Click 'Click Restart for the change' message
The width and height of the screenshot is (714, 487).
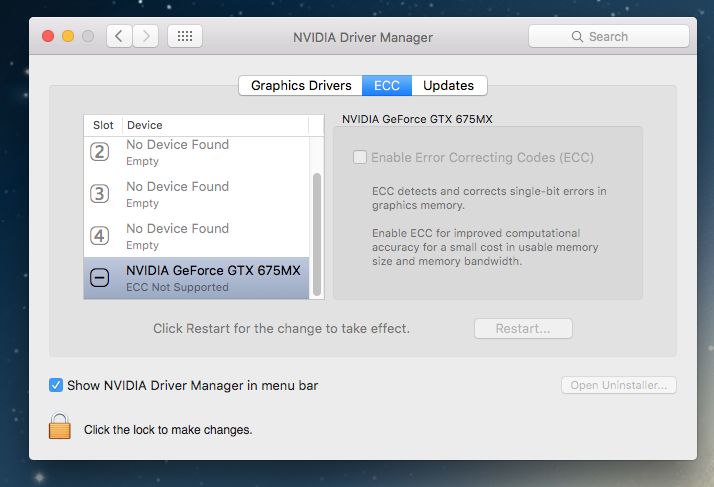click(x=281, y=328)
